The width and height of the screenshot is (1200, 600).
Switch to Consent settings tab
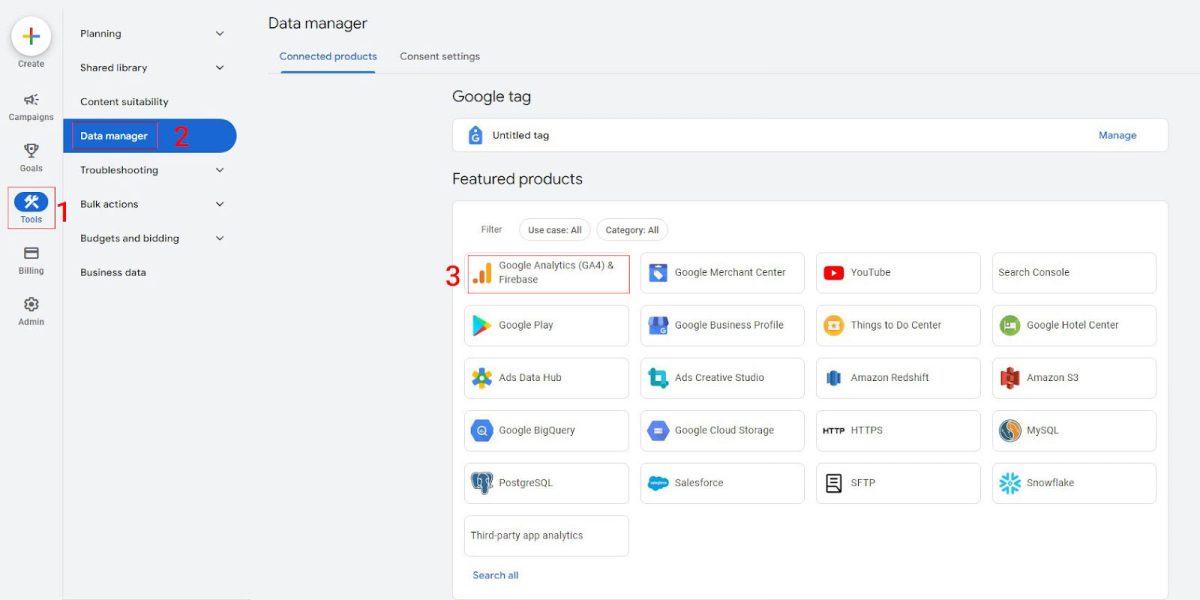pos(440,56)
